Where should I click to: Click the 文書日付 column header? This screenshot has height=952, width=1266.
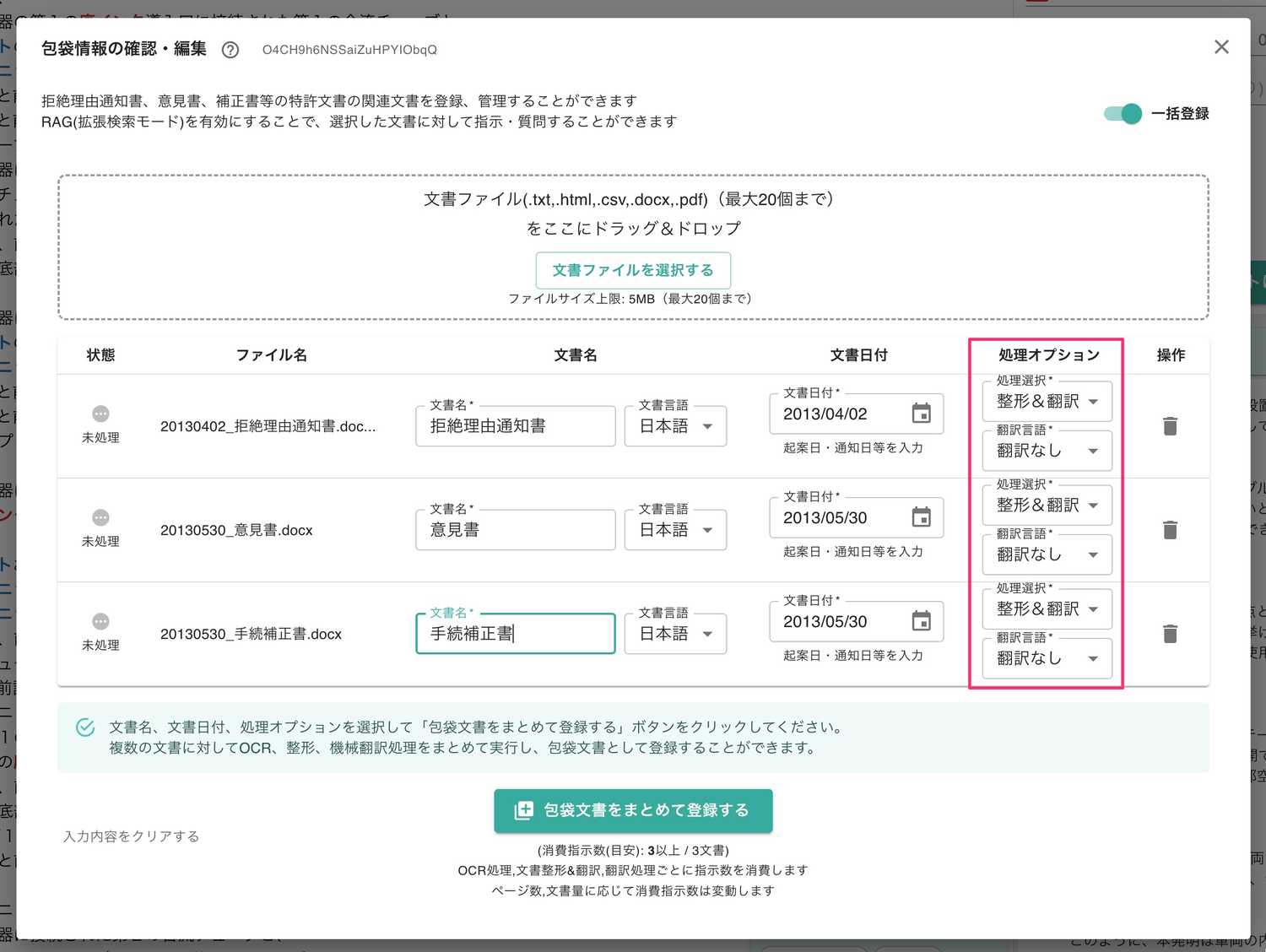858,355
